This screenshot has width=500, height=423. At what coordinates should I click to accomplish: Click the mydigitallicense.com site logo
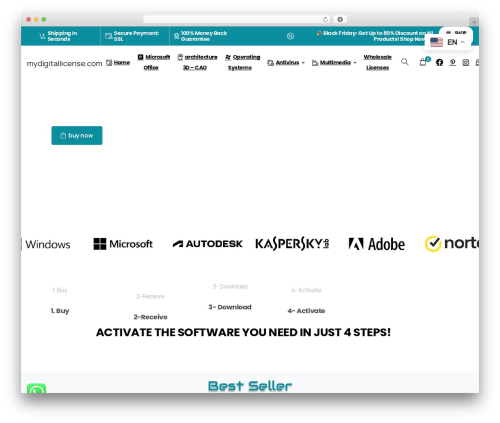click(x=64, y=63)
